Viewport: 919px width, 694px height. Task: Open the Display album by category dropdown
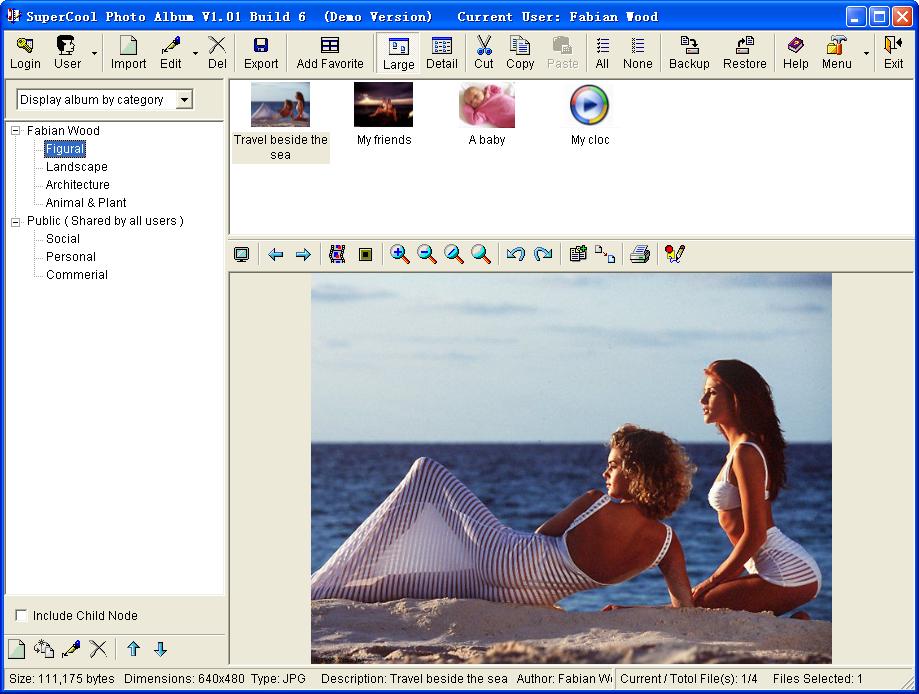point(184,100)
